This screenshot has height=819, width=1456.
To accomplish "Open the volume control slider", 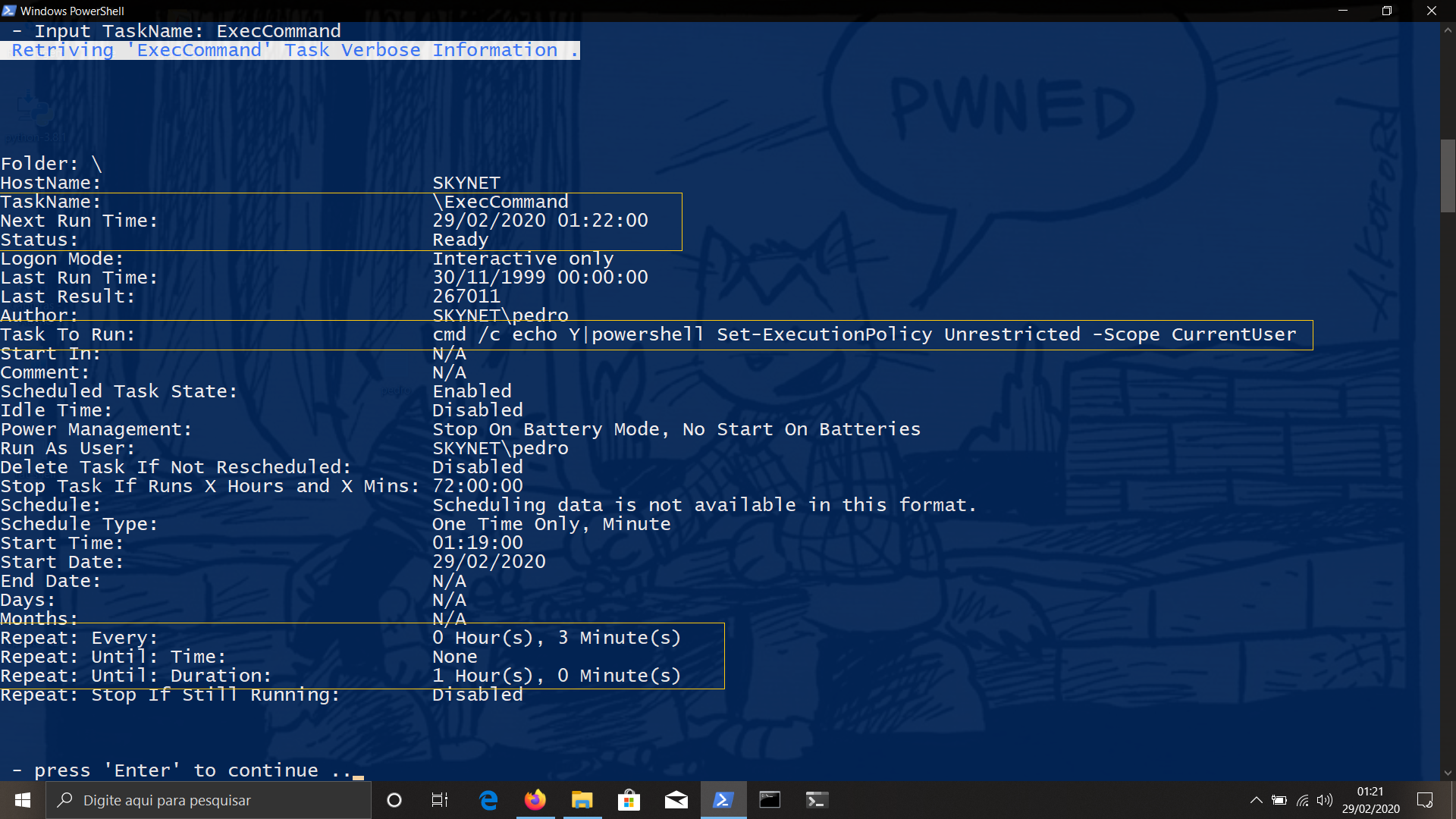I will coord(1326,800).
